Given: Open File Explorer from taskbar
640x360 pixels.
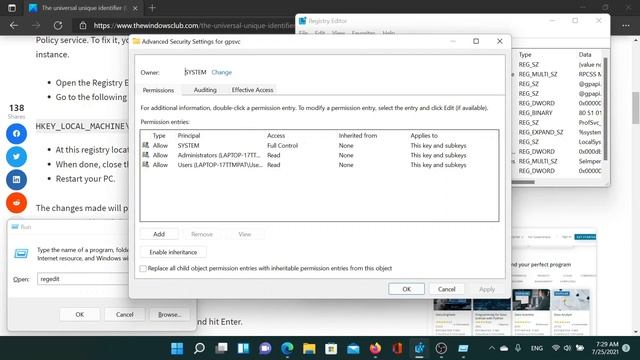Looking at the screenshot, I should [x=309, y=348].
